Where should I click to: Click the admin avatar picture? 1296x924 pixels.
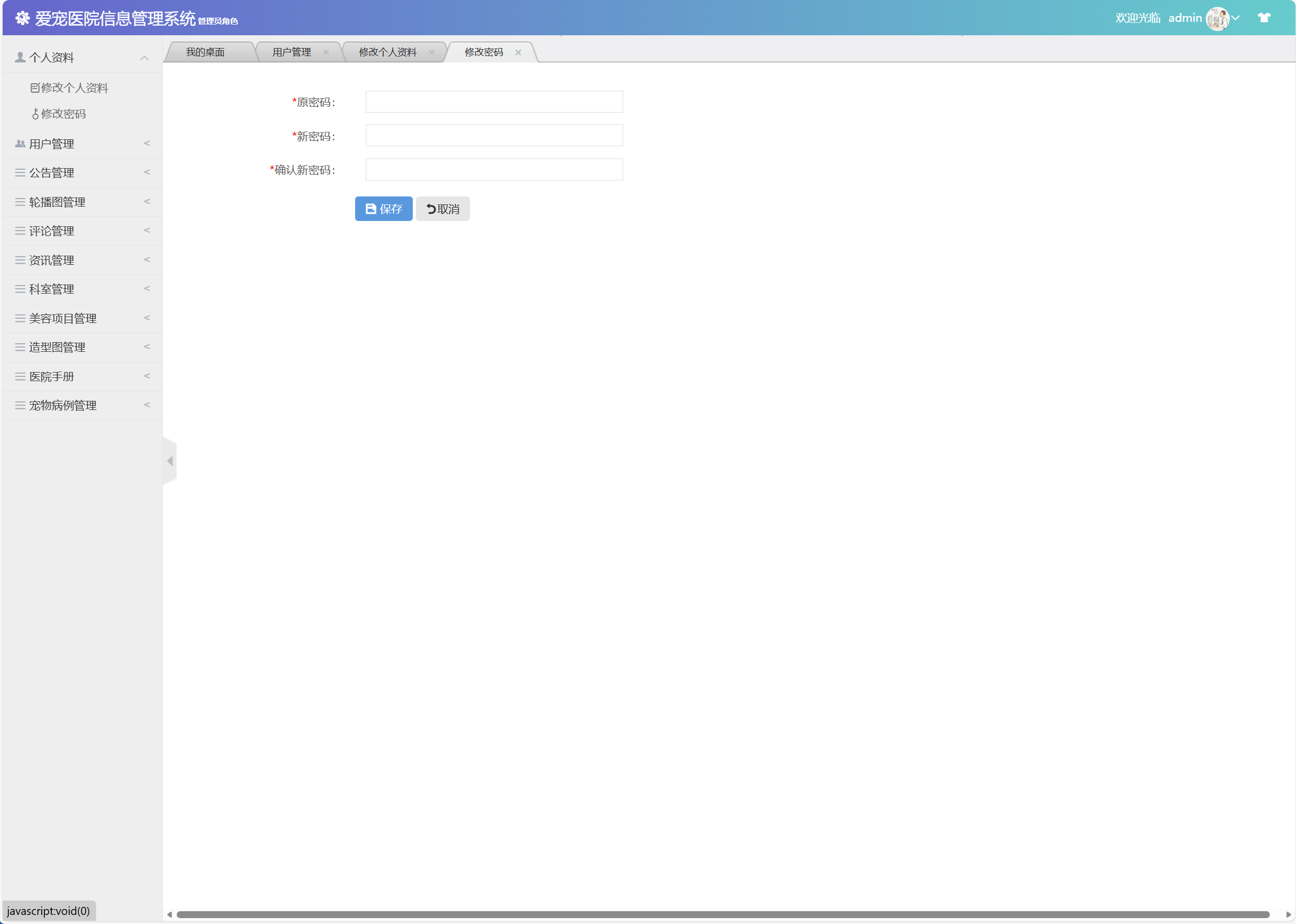[x=1217, y=19]
